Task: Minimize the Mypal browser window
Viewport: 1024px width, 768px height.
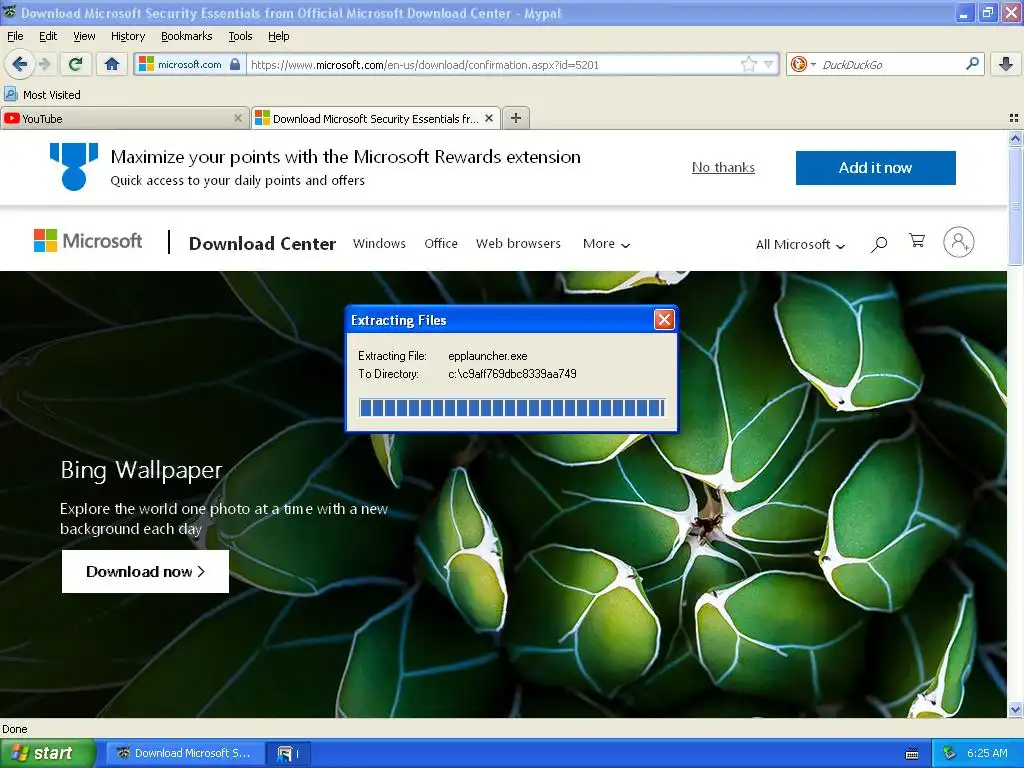Action: [964, 13]
